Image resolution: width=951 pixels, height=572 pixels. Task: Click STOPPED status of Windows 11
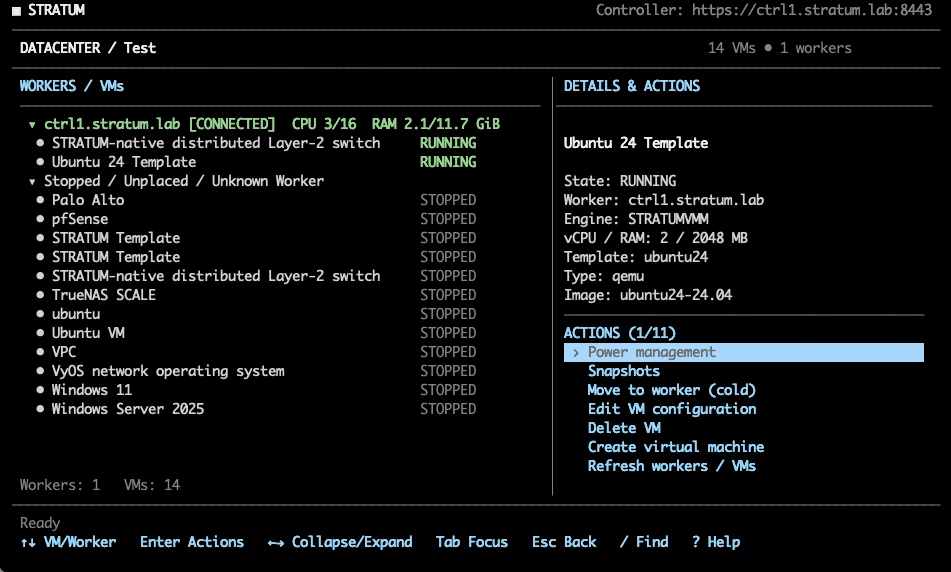click(x=448, y=390)
